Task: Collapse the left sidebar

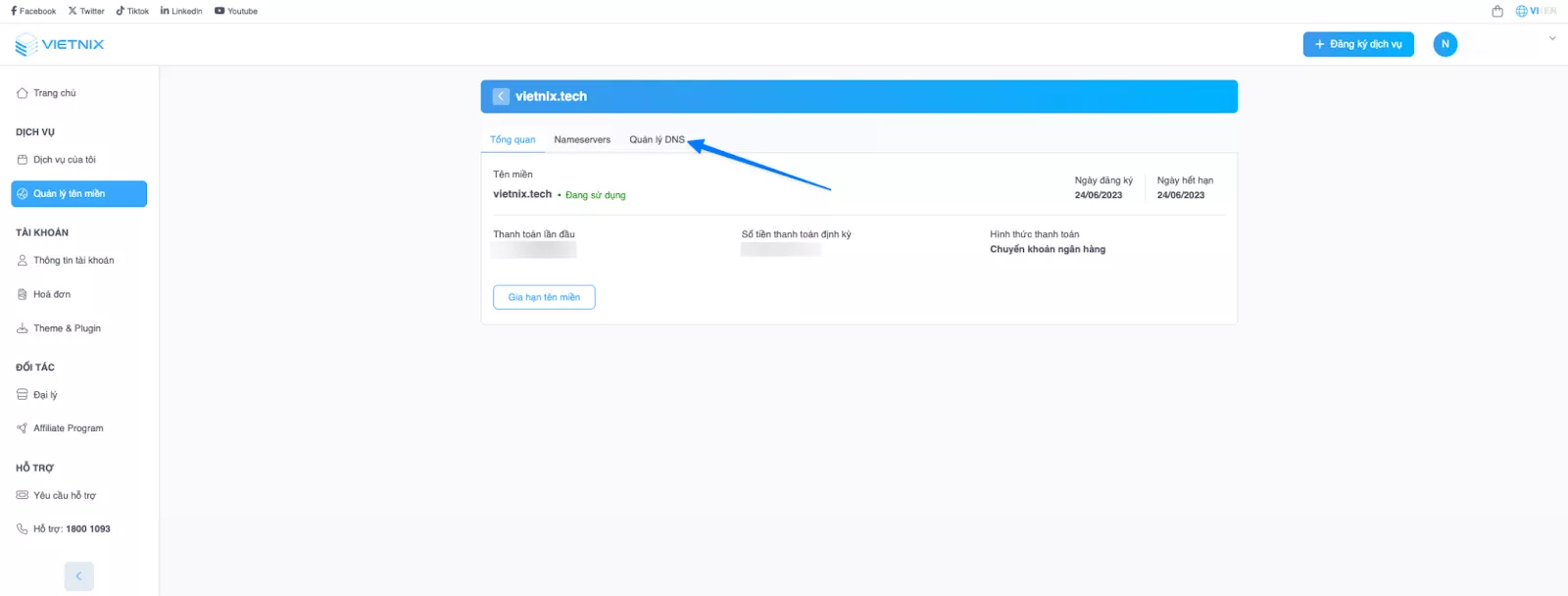Action: point(78,576)
